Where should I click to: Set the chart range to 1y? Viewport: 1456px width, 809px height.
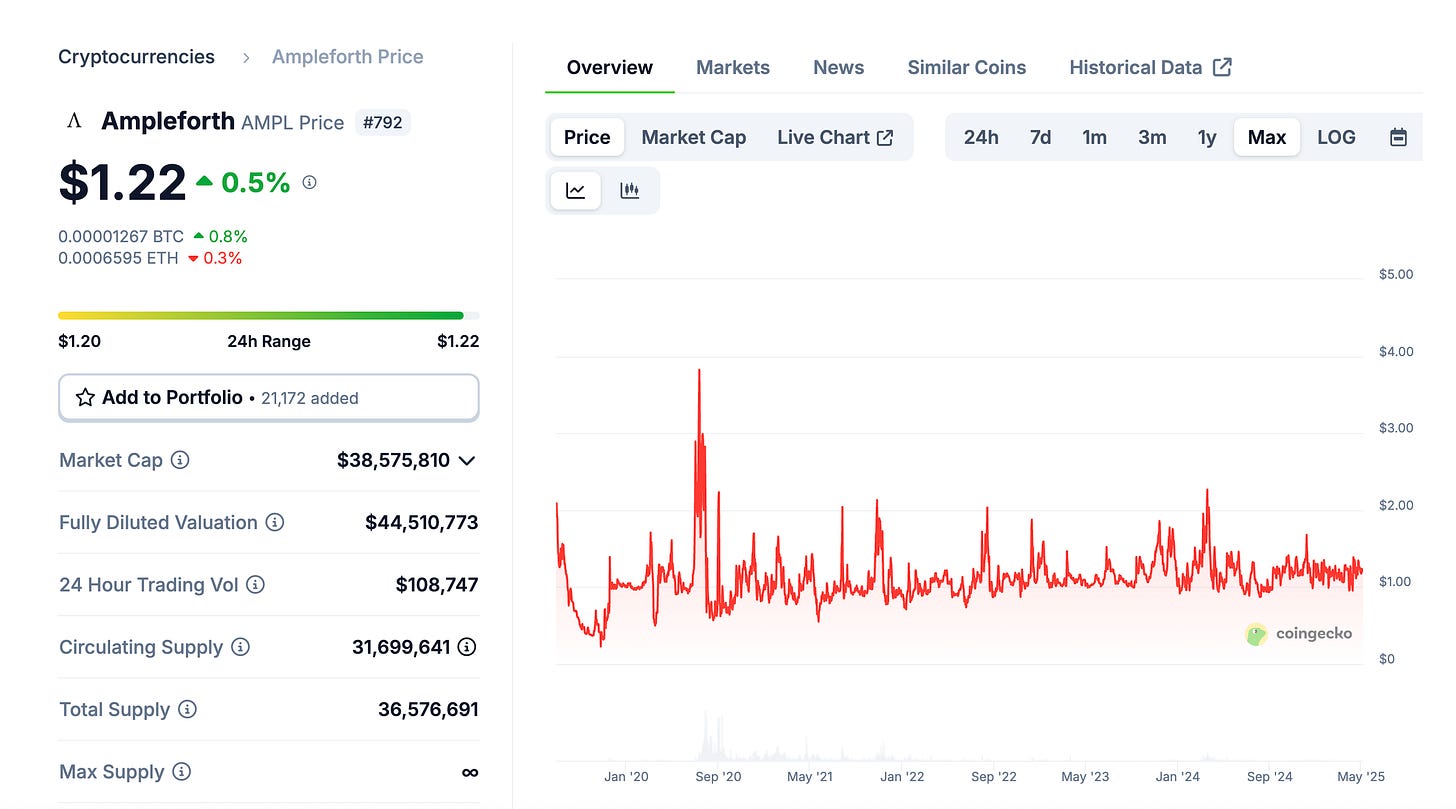(x=1207, y=137)
